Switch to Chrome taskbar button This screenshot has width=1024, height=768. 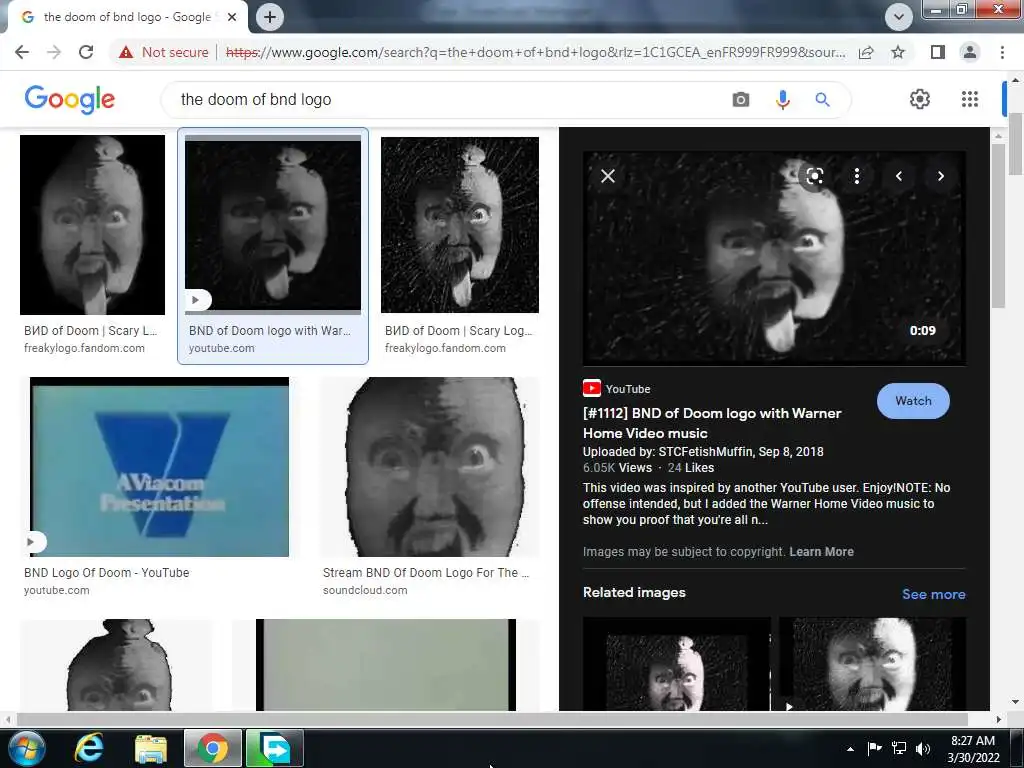coord(212,748)
